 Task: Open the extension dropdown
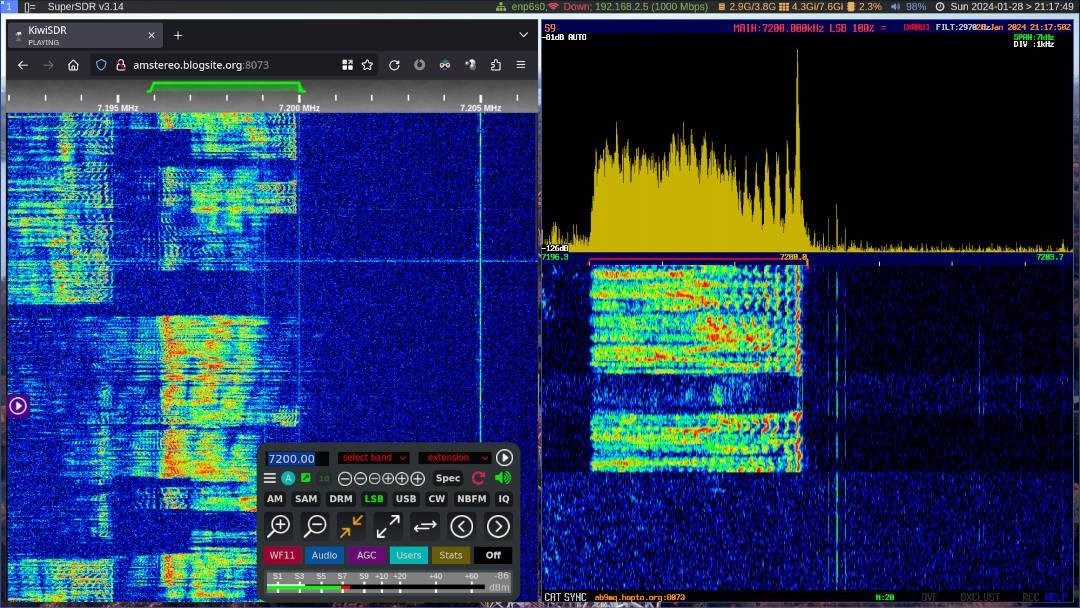tap(453, 458)
